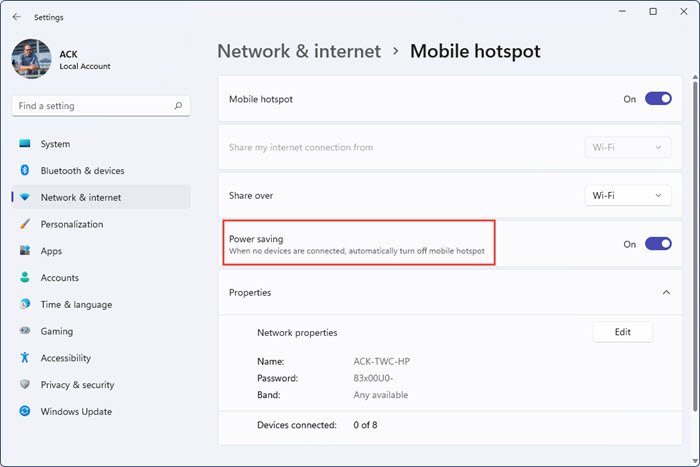Image resolution: width=700 pixels, height=467 pixels.
Task: Turn off the Mobile hotspot toggle
Action: point(658,99)
